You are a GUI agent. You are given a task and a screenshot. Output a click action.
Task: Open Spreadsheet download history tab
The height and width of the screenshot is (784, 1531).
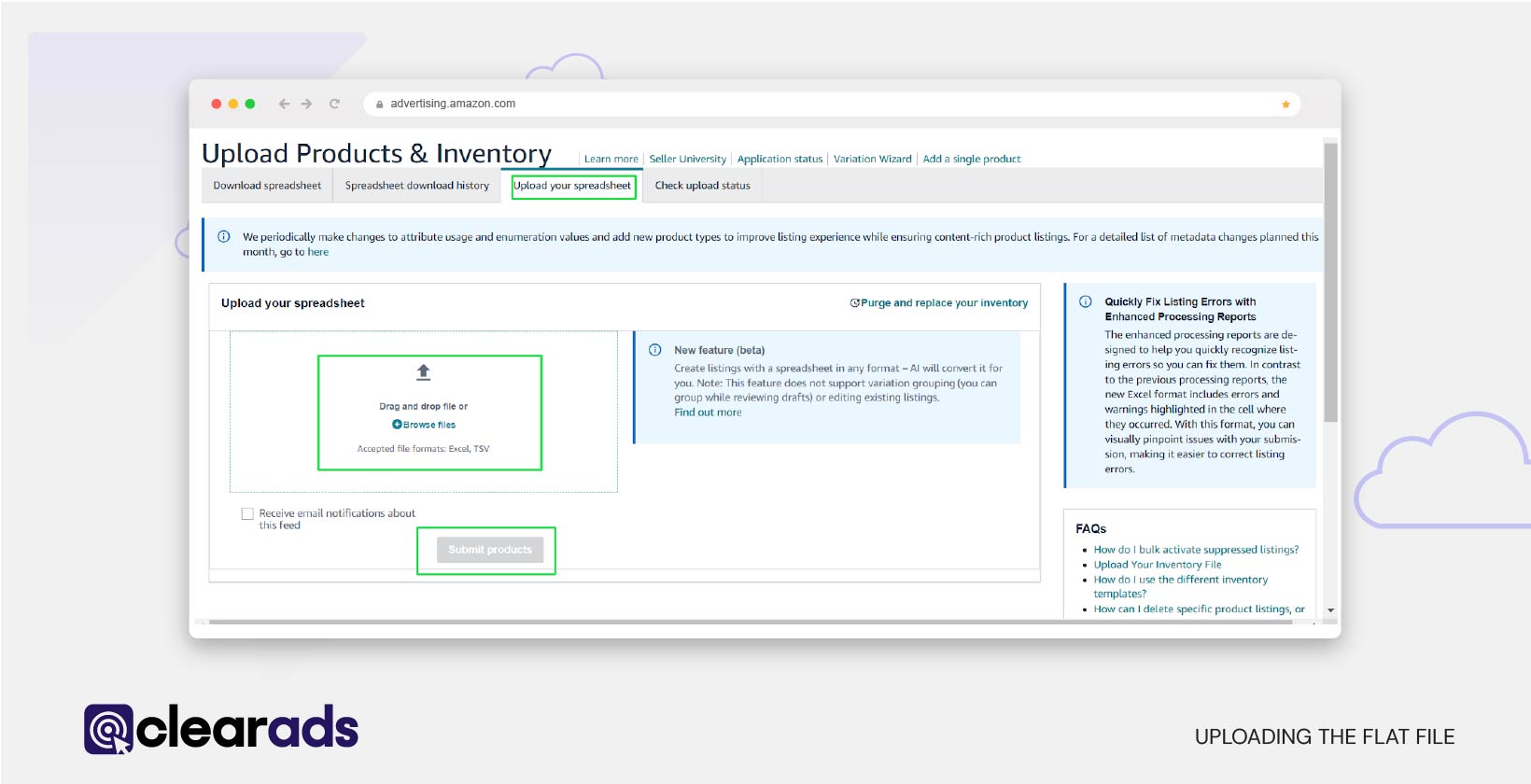click(417, 186)
